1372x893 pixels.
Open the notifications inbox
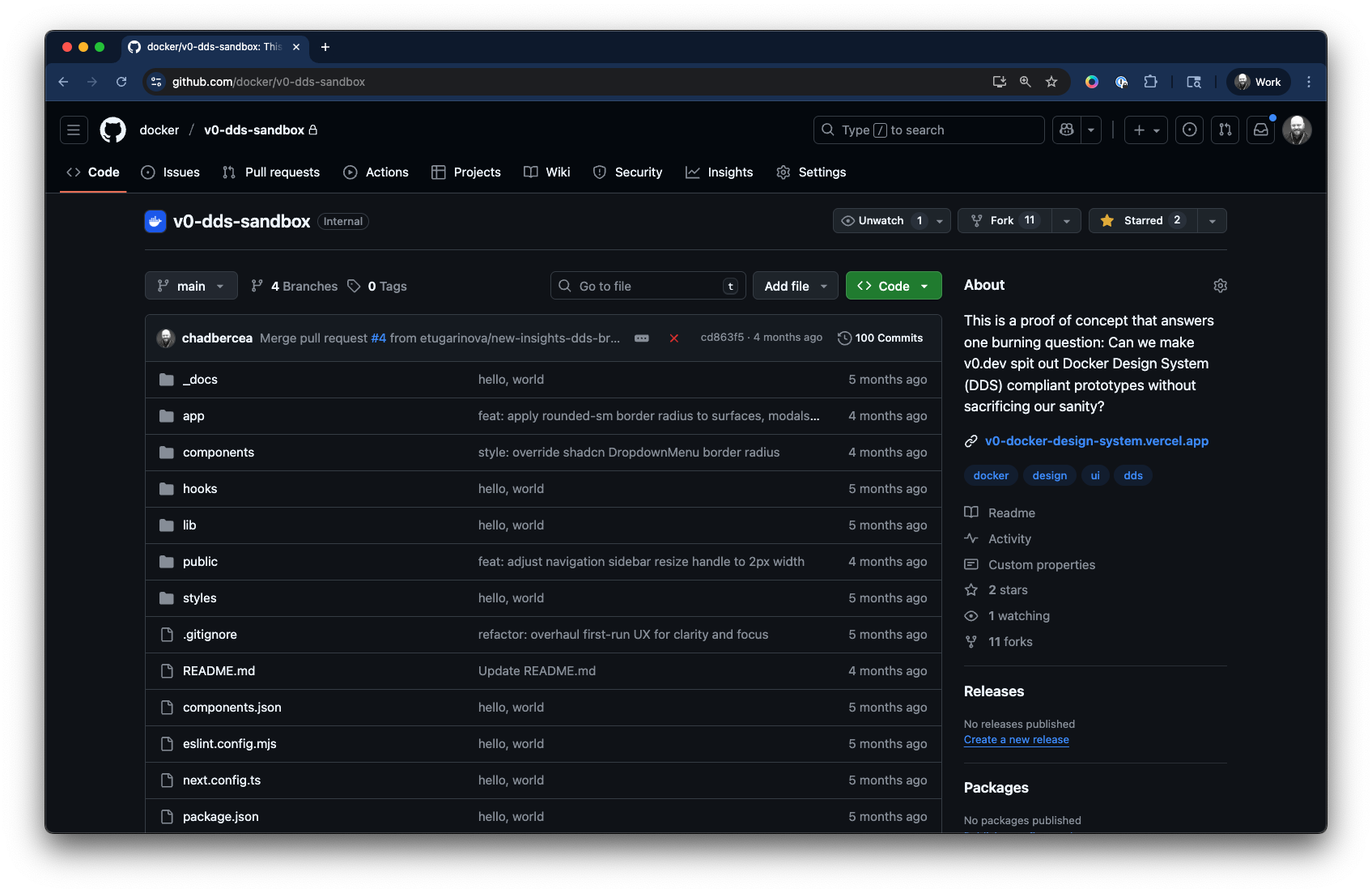[1260, 130]
